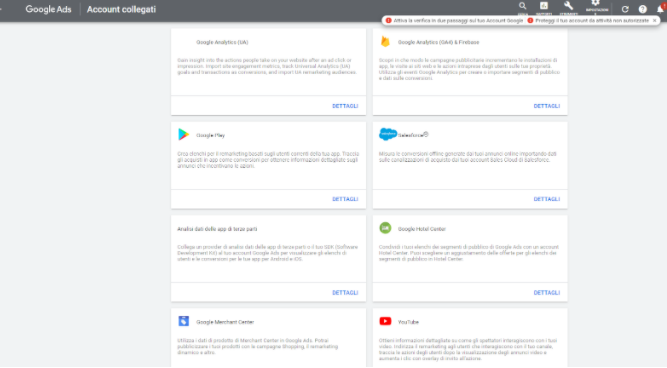Click the Google Hotel Center title
Image resolution: width=667 pixels, height=368 pixels.
coord(422,229)
